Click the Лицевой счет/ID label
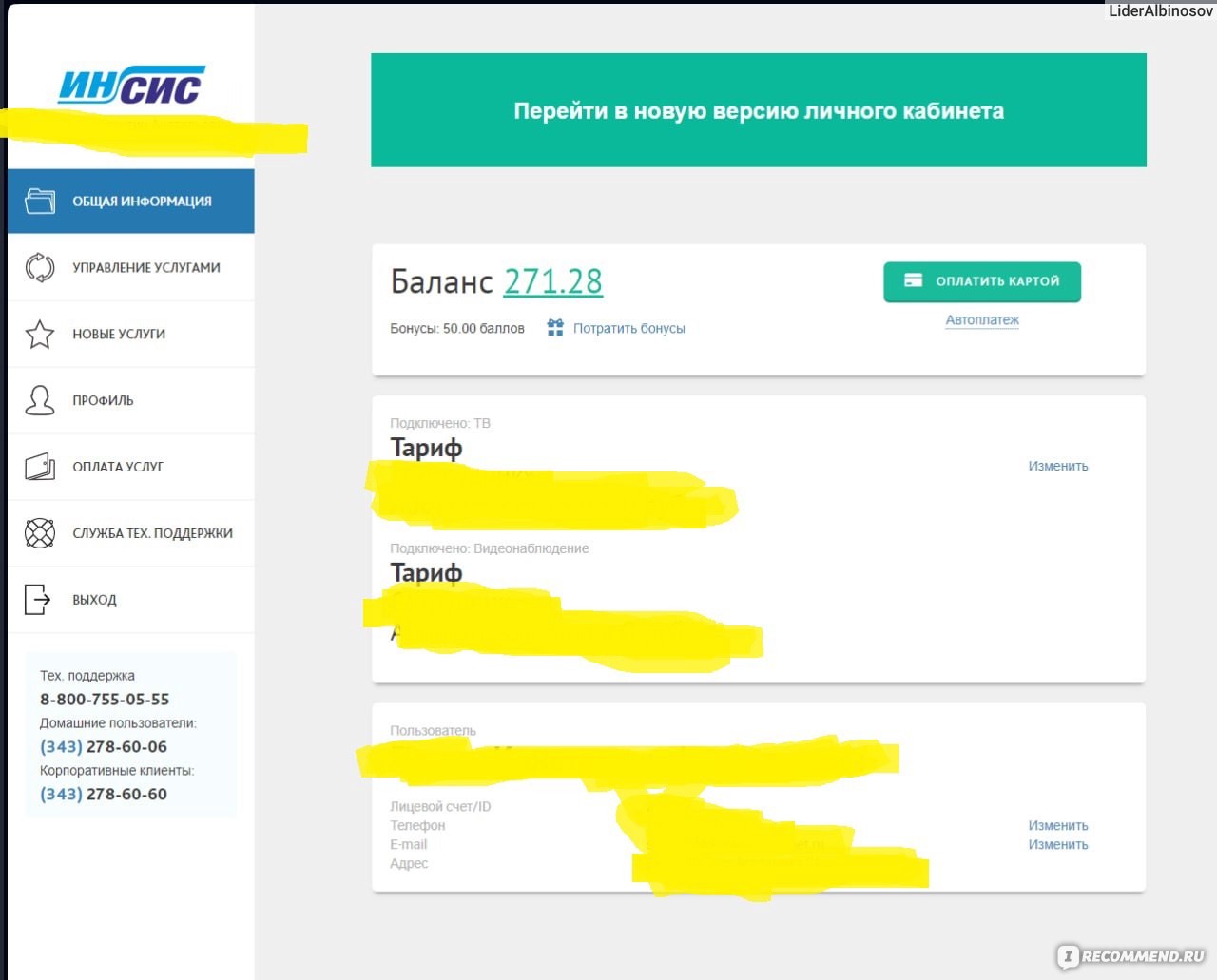 (440, 806)
